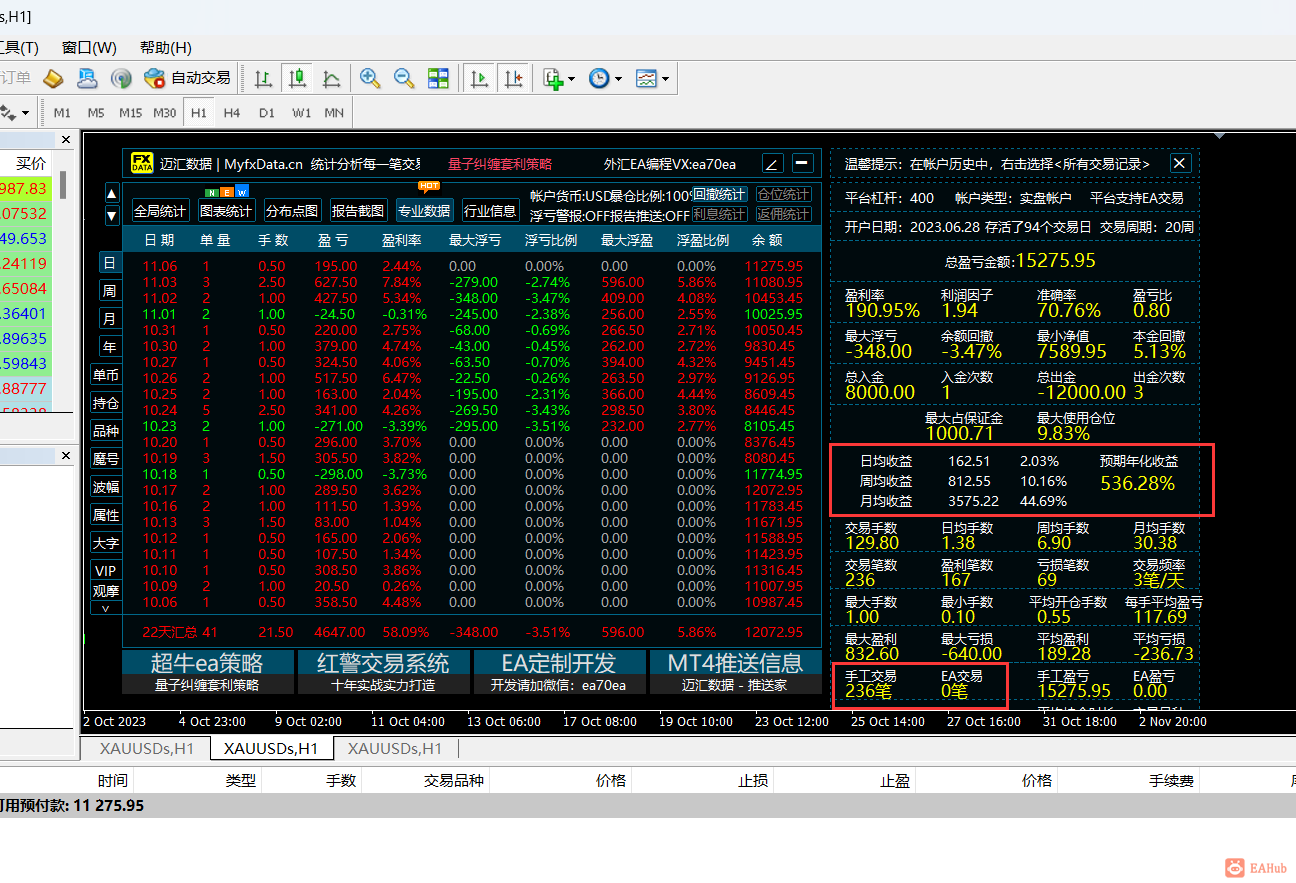Toggle the 自动交易 auto-trading button
The image size is (1296, 883).
point(188,78)
